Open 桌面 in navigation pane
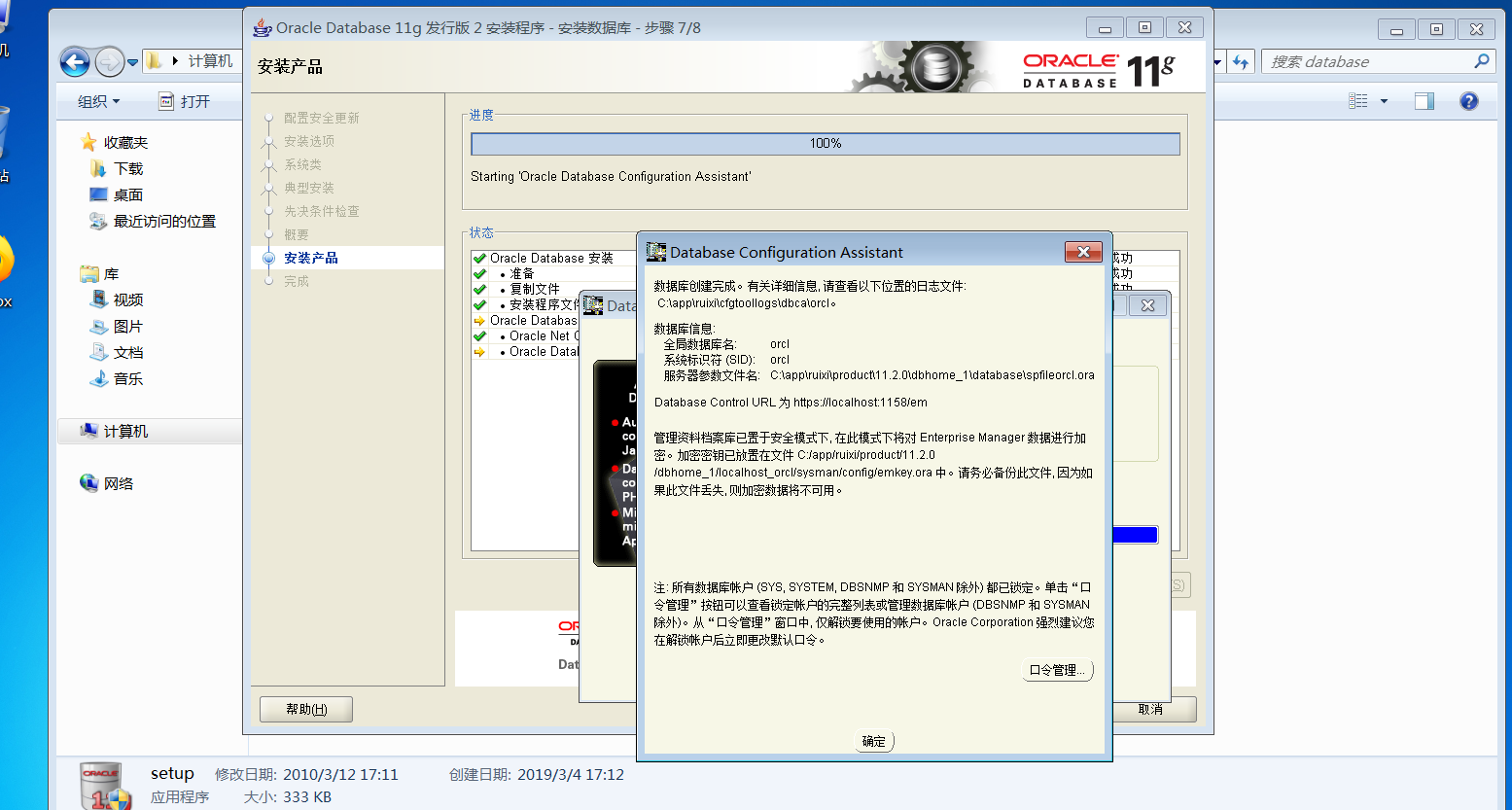 click(128, 194)
